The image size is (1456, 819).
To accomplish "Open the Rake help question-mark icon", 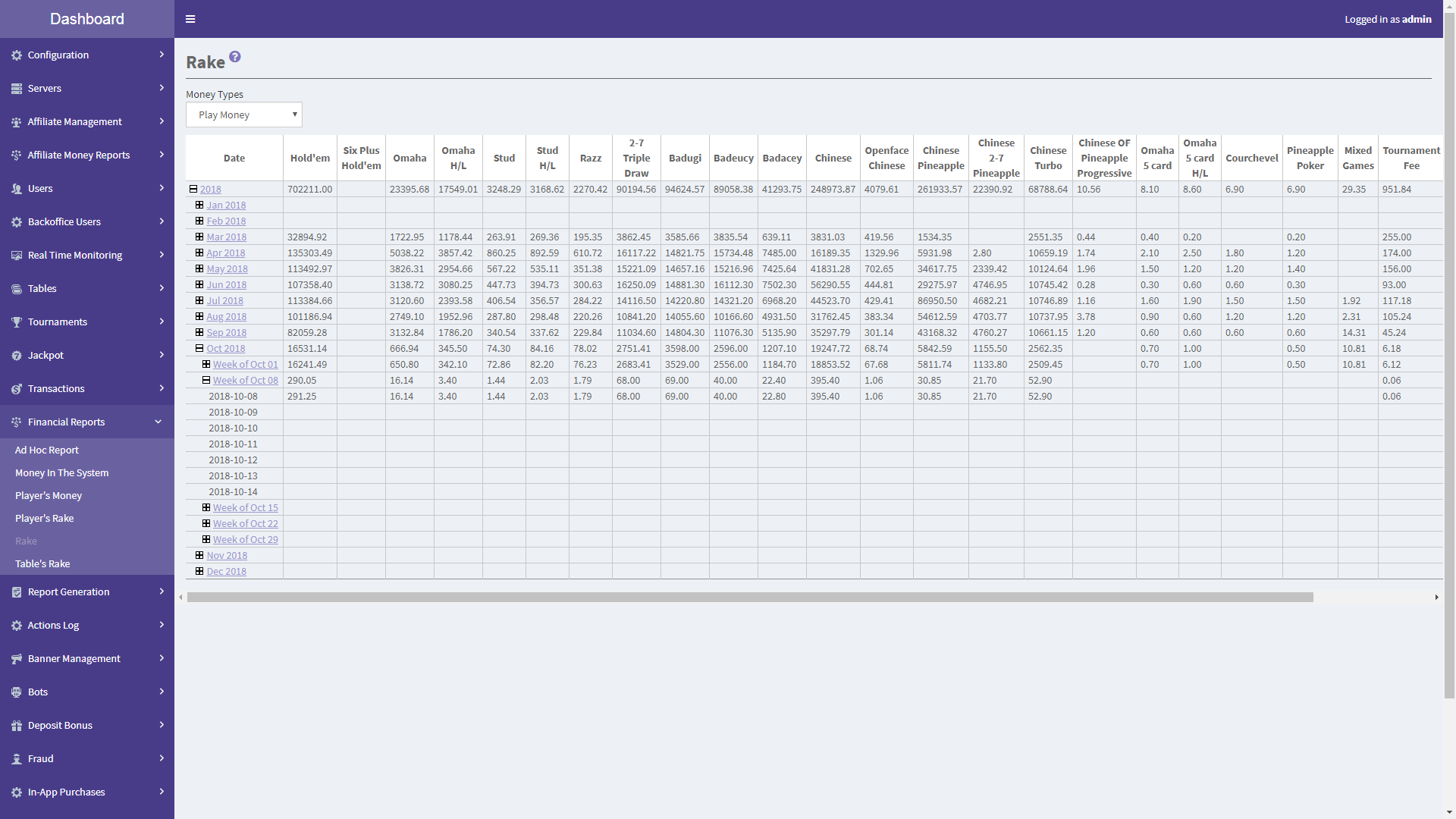I will point(235,57).
